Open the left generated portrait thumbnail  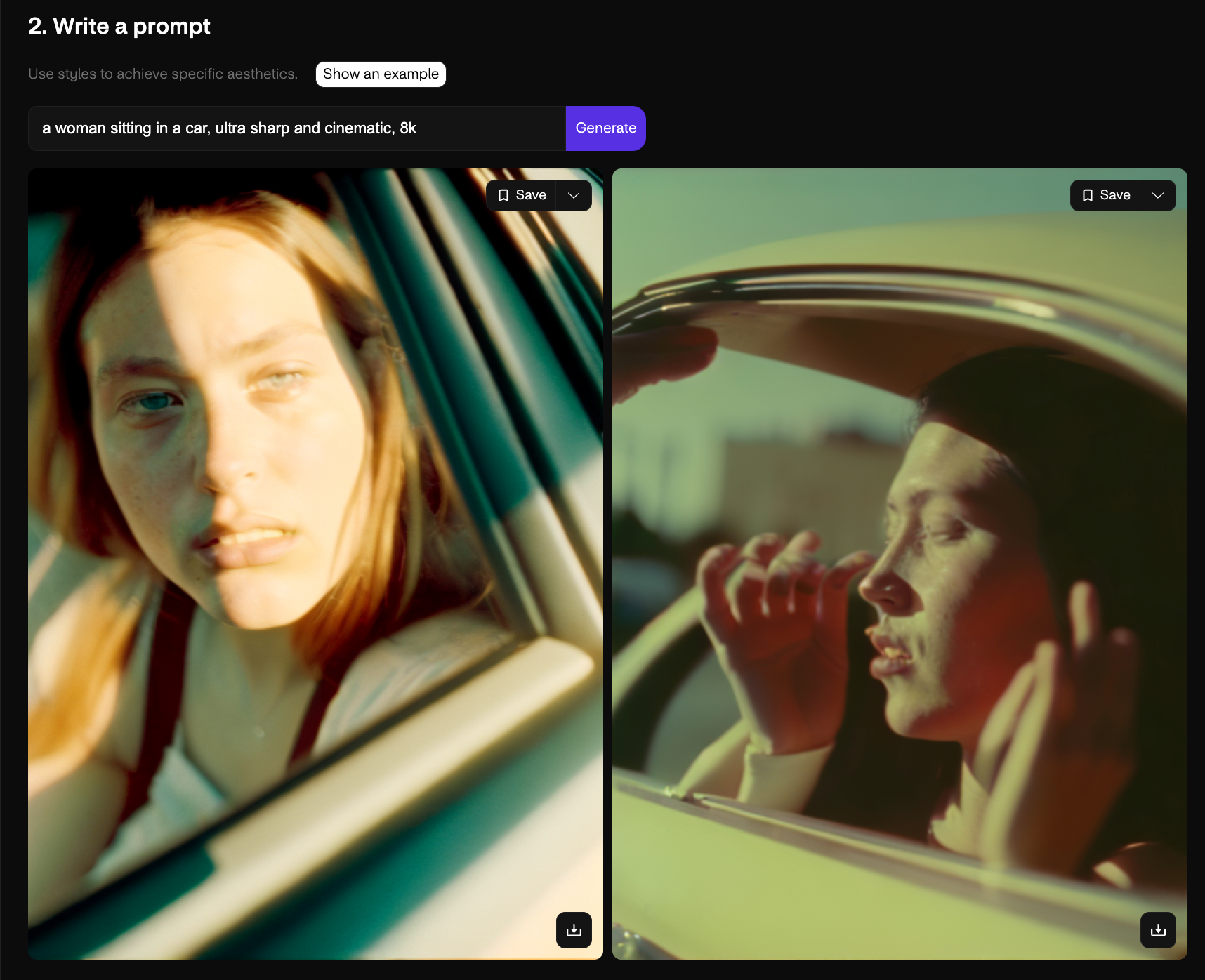315,564
